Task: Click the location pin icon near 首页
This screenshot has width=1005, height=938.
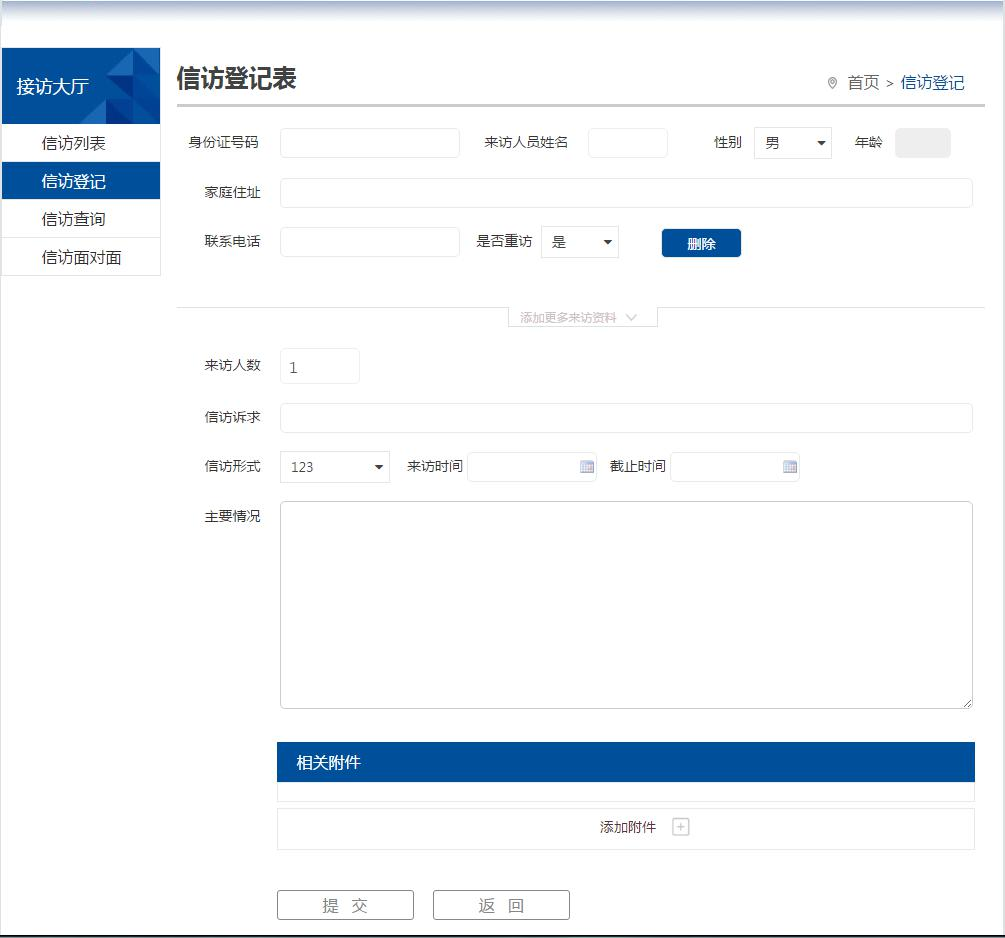Action: point(832,83)
